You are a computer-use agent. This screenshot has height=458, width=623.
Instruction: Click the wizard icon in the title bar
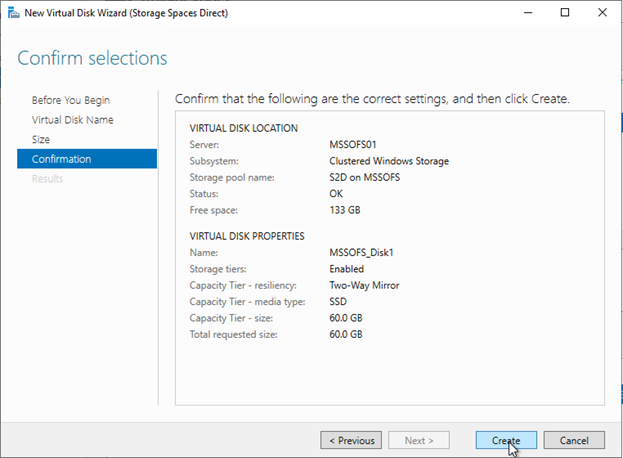pos(11,13)
